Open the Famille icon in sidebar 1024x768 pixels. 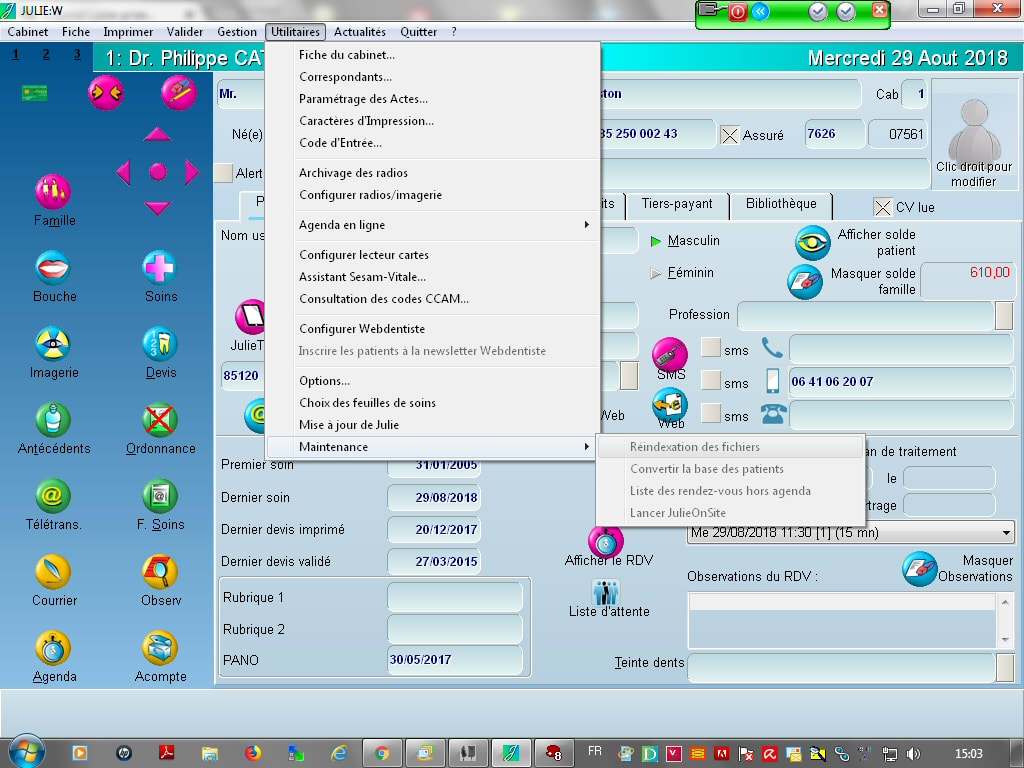53,191
